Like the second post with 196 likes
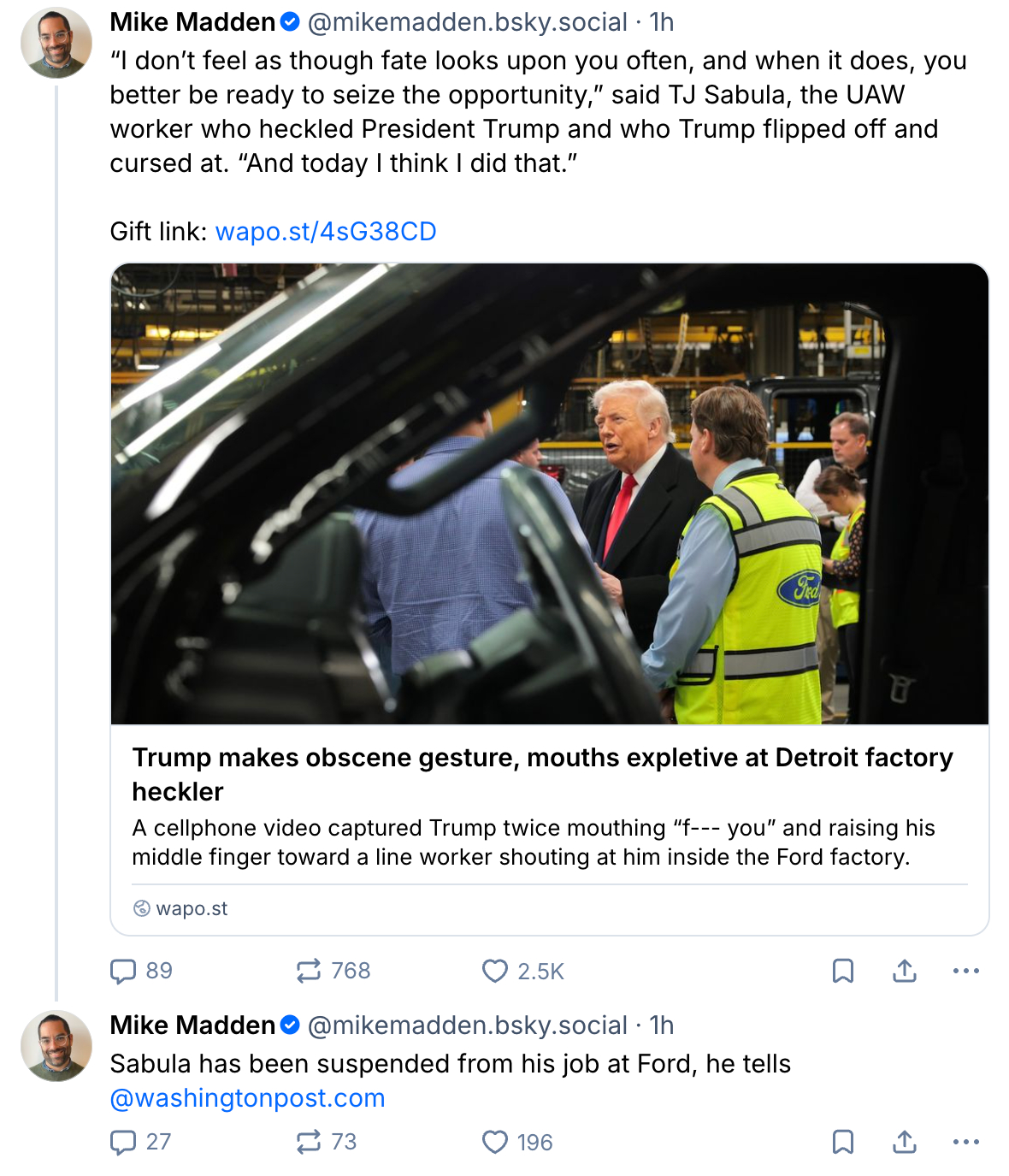 tap(495, 1142)
